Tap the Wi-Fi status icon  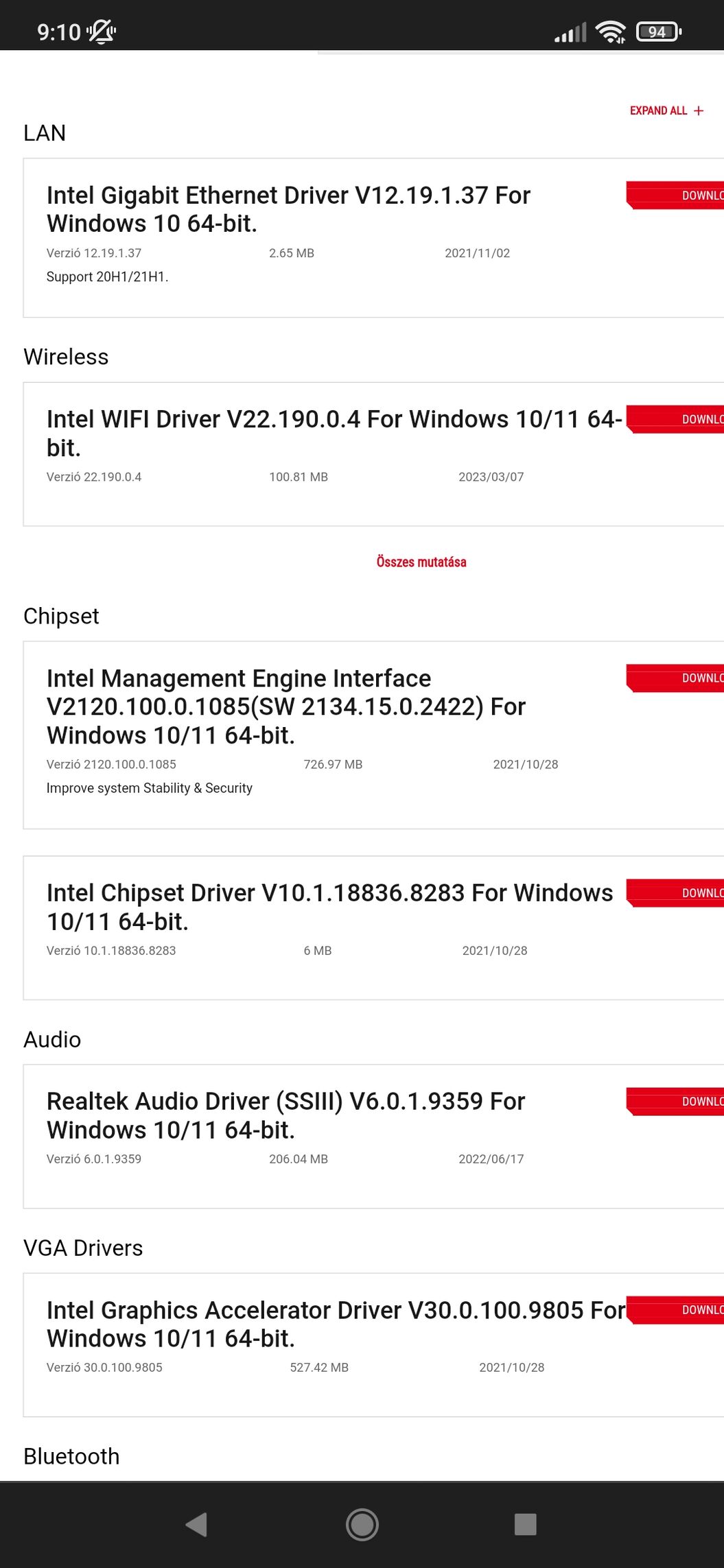point(610,32)
